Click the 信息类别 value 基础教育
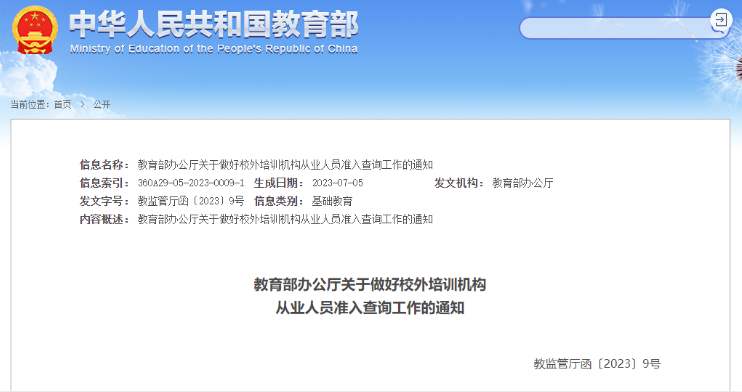The height and width of the screenshot is (392, 742). pyautogui.click(x=332, y=201)
